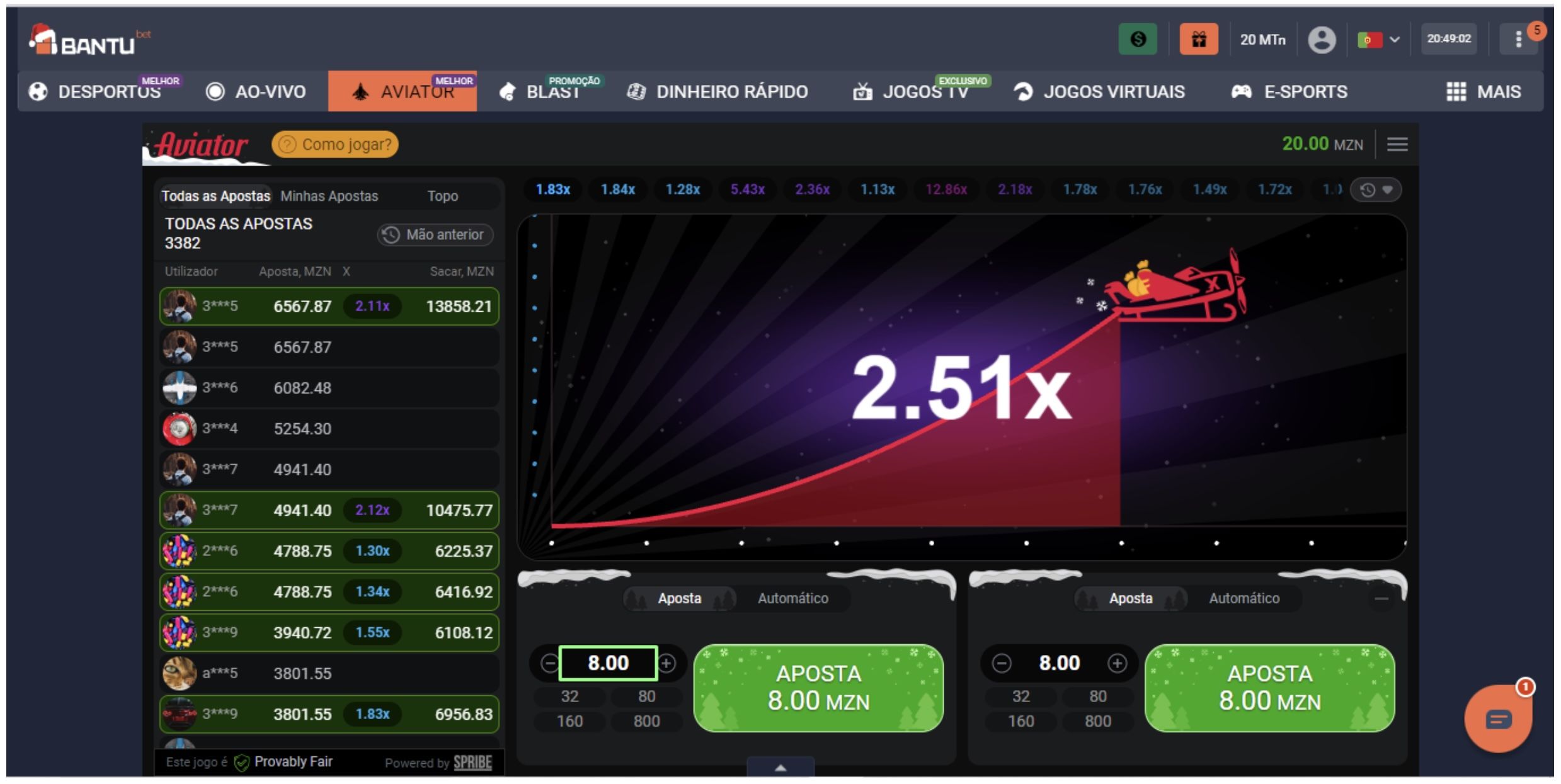Open the user profile avatar icon

tap(1322, 40)
